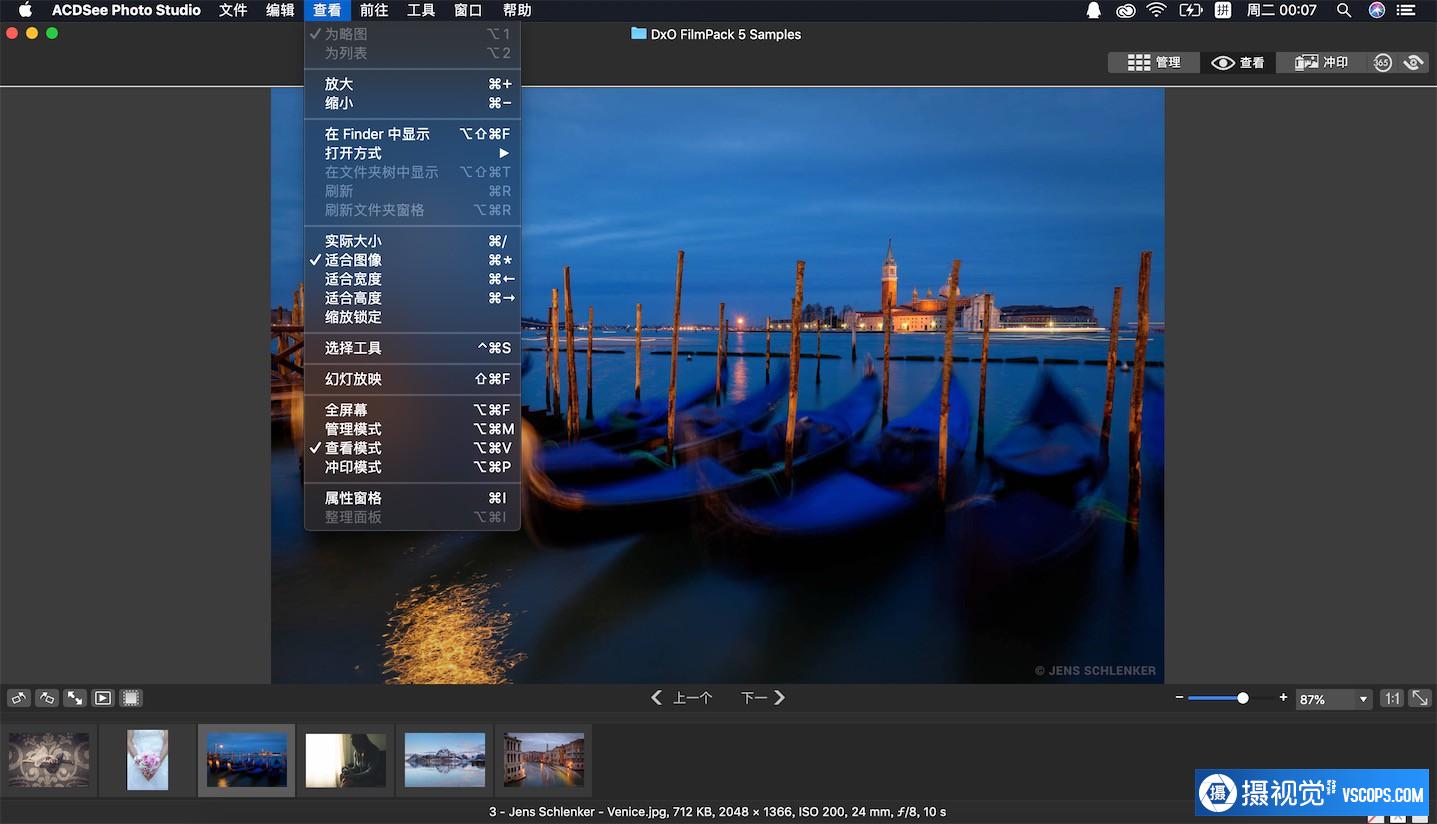Open the 365 mode icon

(x=1382, y=62)
